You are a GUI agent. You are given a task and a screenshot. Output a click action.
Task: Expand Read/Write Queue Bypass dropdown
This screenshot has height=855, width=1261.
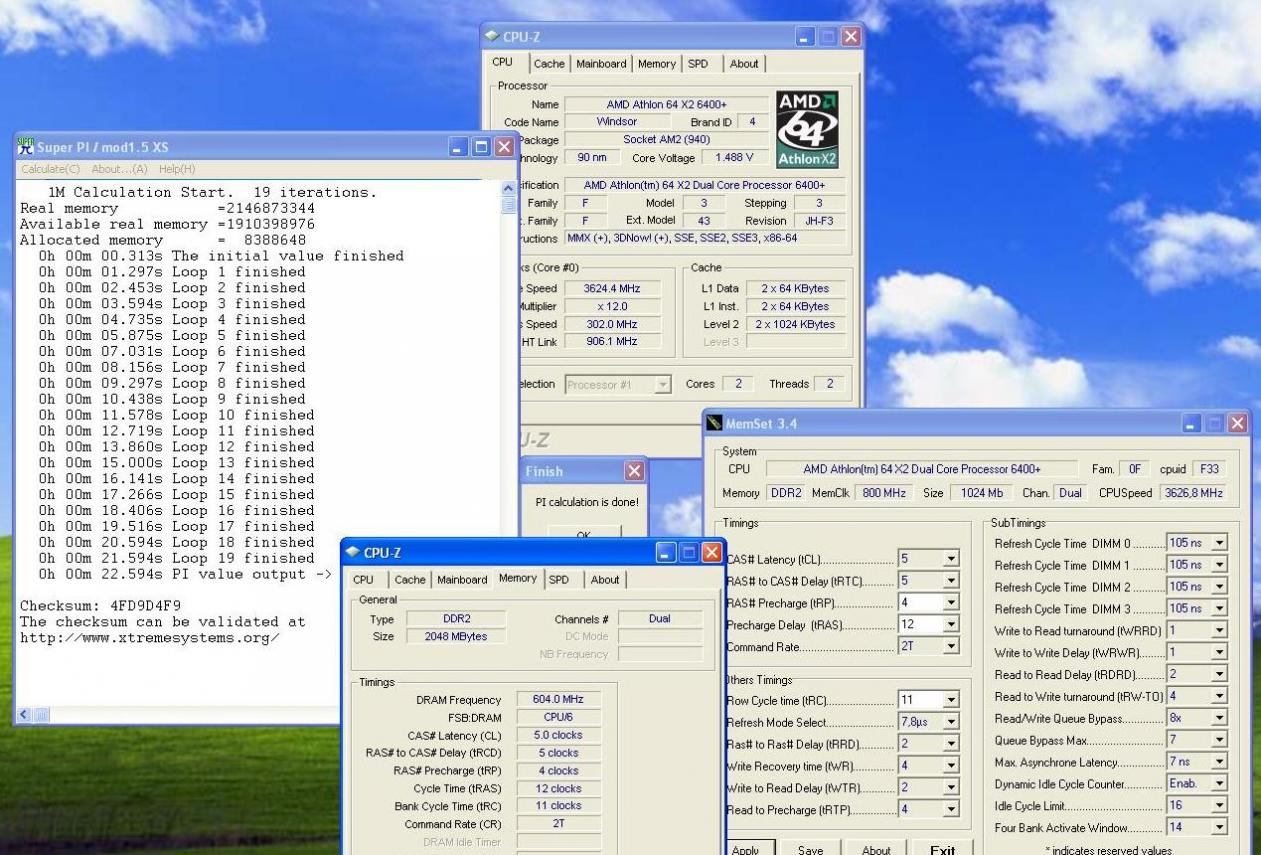1219,718
